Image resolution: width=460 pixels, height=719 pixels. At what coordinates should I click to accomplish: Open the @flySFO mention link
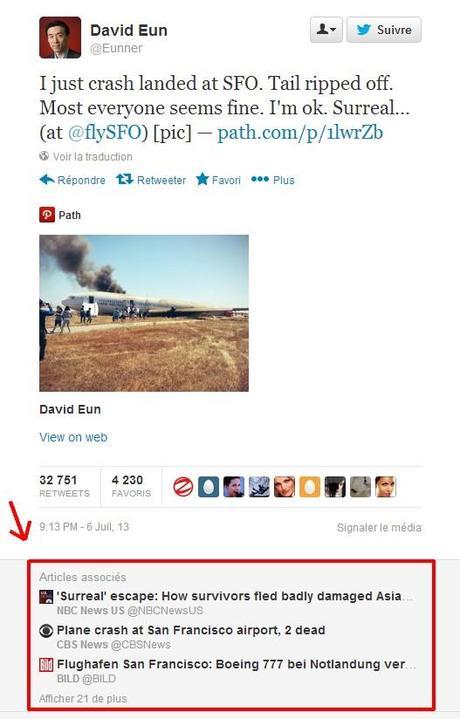pos(104,133)
